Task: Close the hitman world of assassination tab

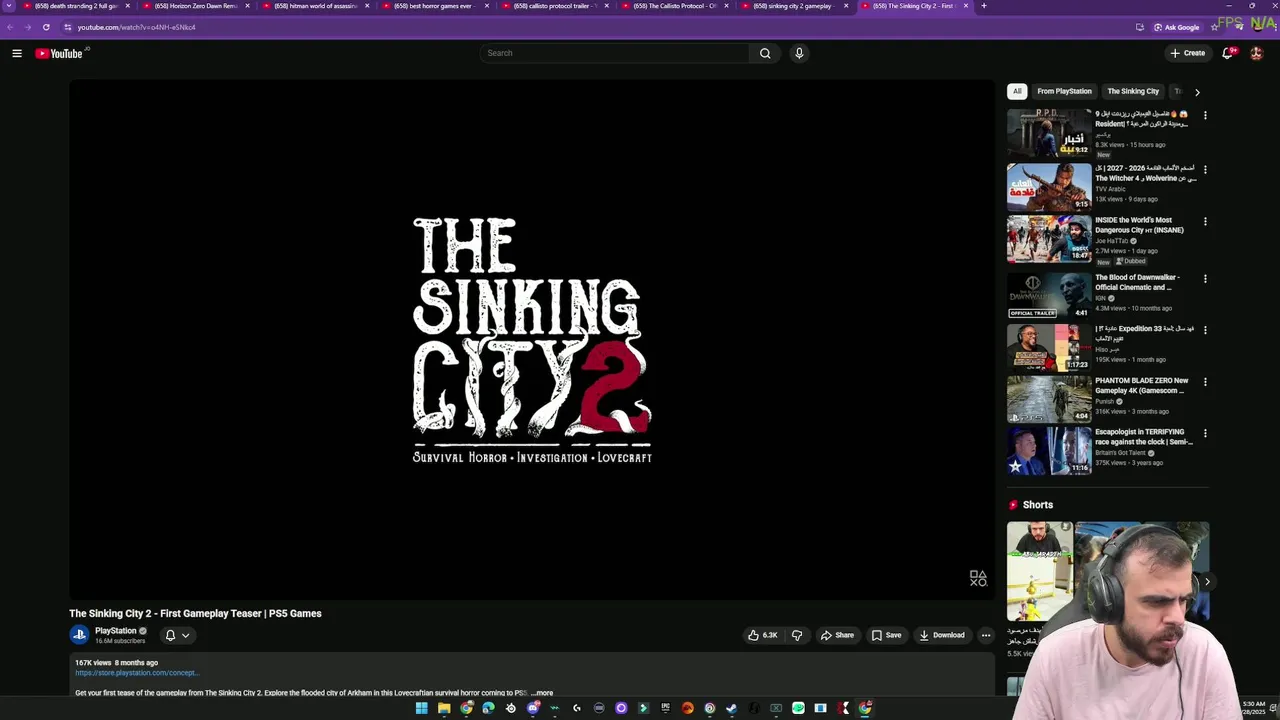Action: tap(367, 6)
